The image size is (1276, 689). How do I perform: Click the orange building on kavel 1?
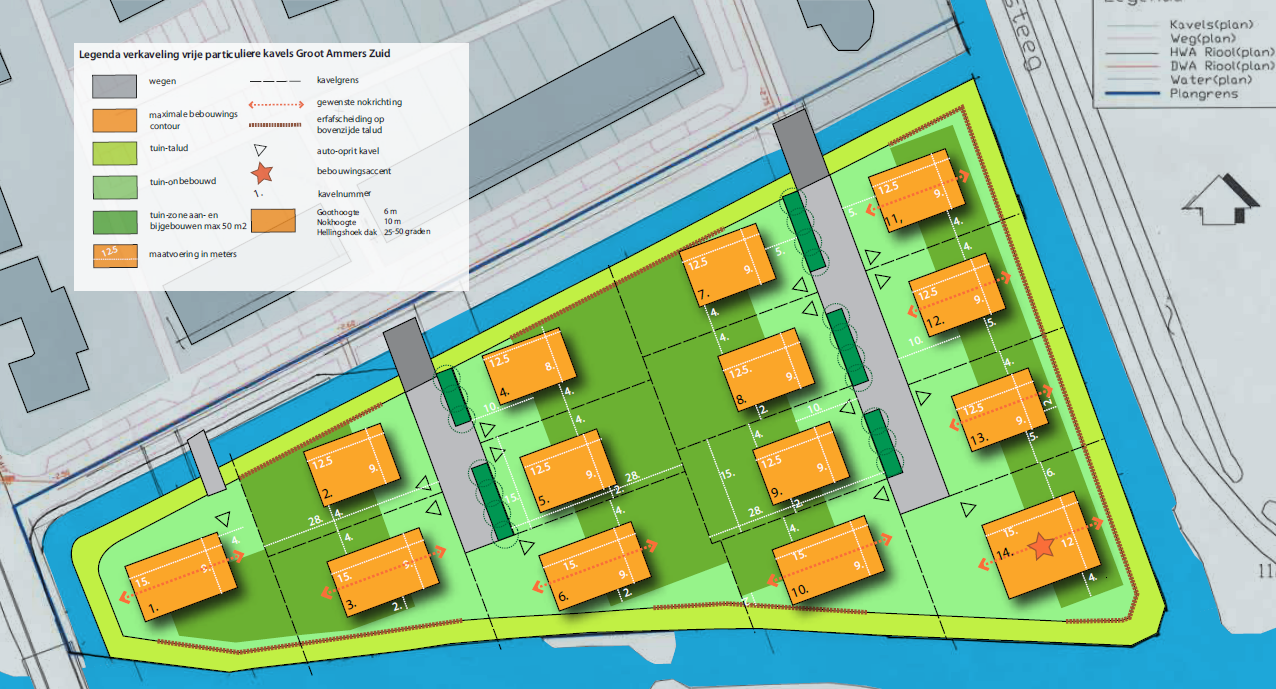182,578
